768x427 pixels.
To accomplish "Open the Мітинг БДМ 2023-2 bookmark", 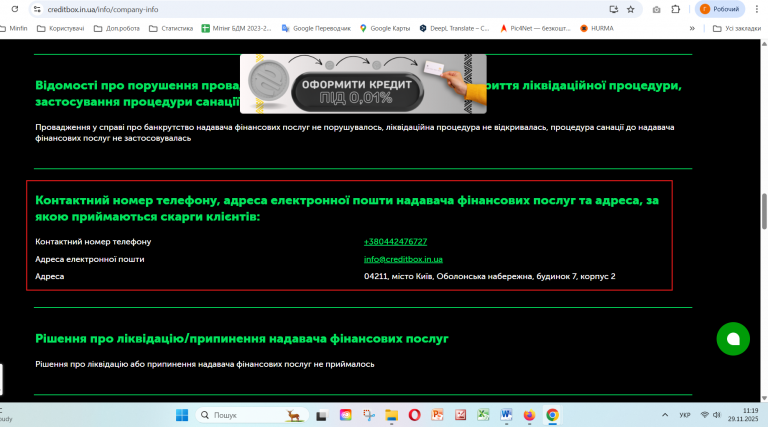I will (237, 28).
